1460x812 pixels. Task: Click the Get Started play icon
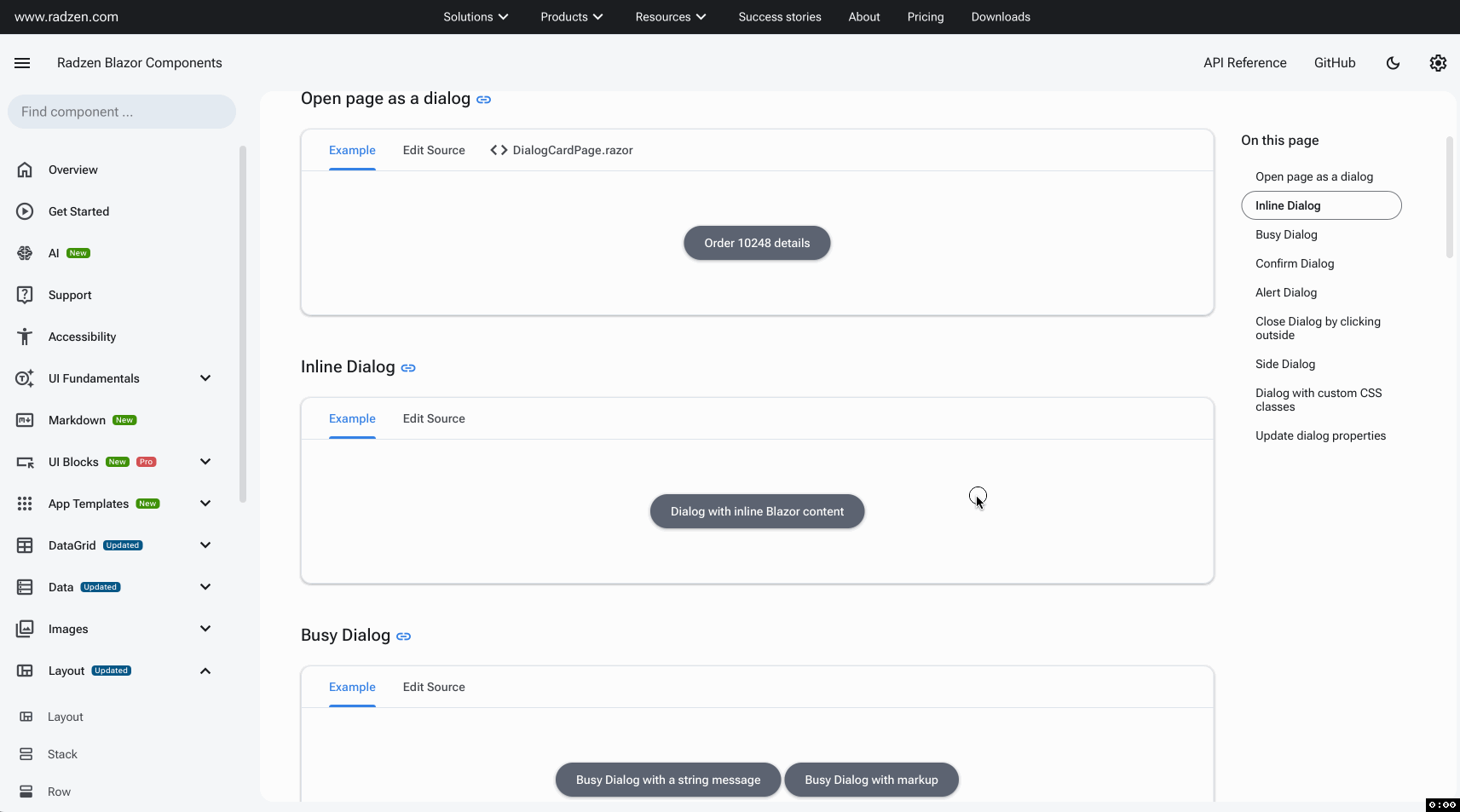[x=25, y=211]
